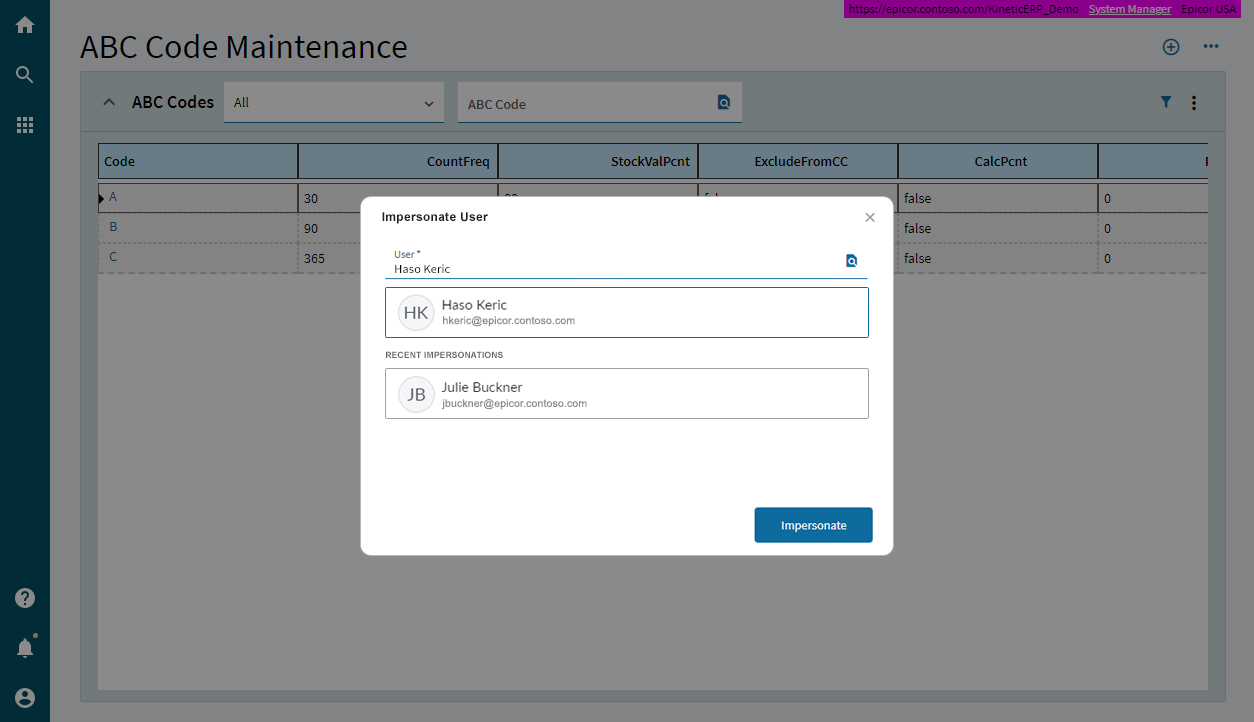Click the ABC Code search lookup icon
Image resolution: width=1254 pixels, height=722 pixels.
coord(724,102)
